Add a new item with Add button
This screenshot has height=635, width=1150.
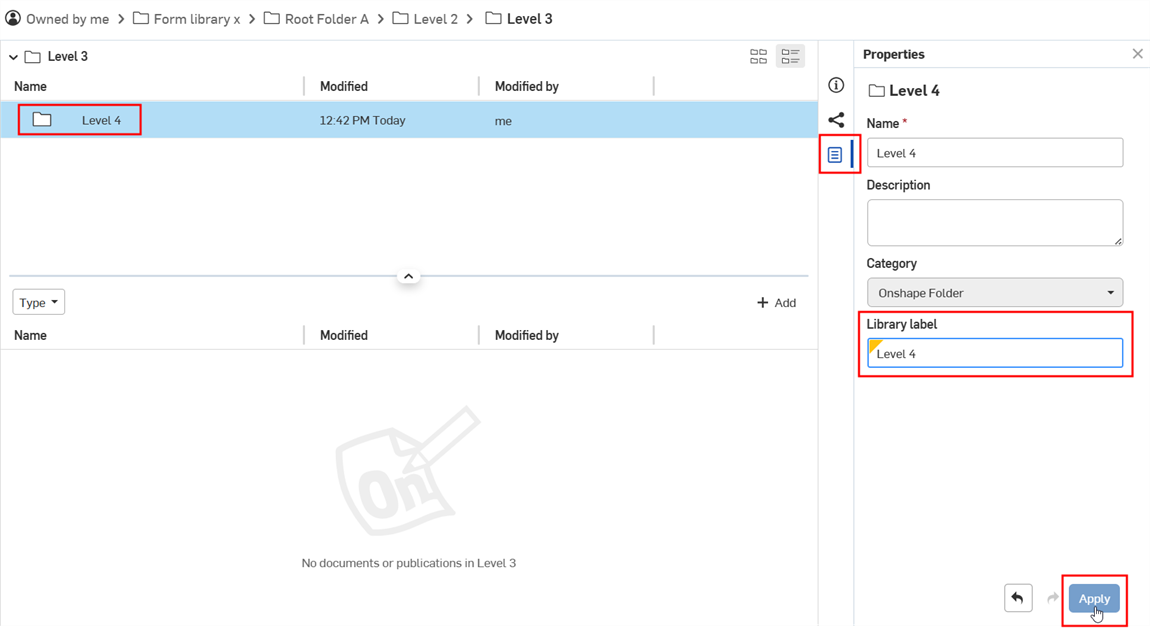pos(776,303)
